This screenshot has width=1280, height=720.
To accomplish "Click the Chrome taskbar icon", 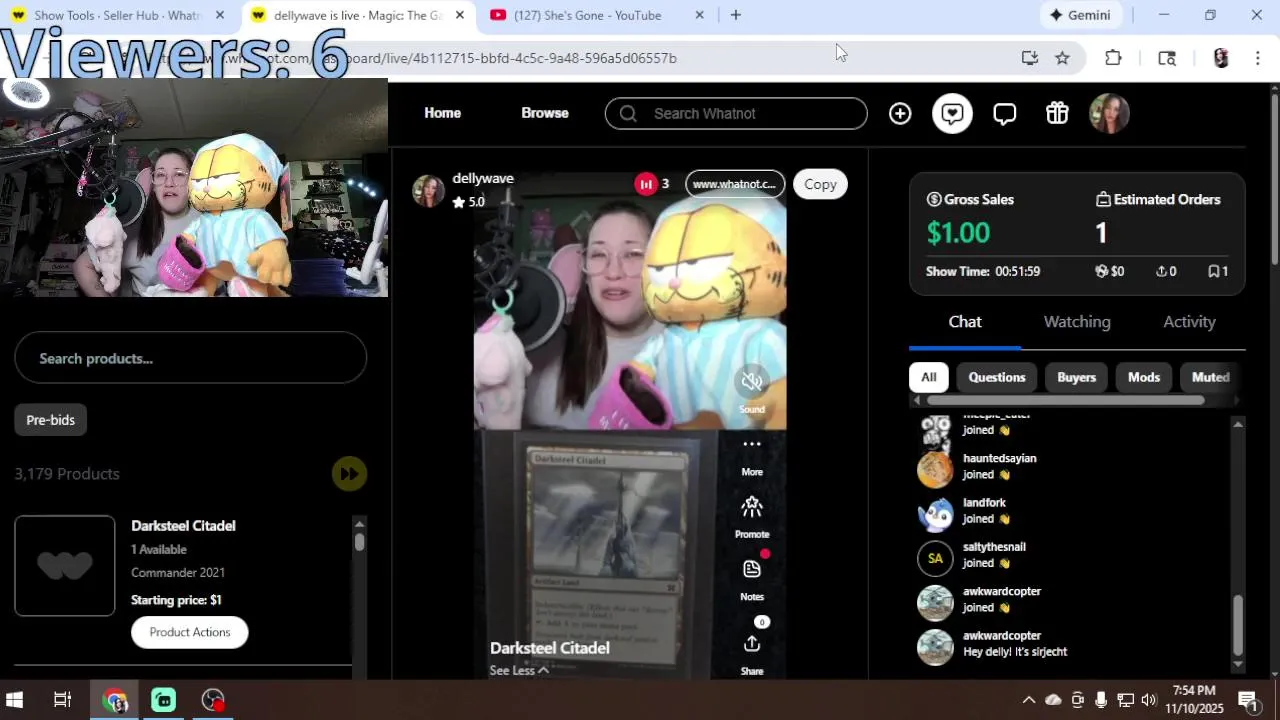I will (115, 700).
